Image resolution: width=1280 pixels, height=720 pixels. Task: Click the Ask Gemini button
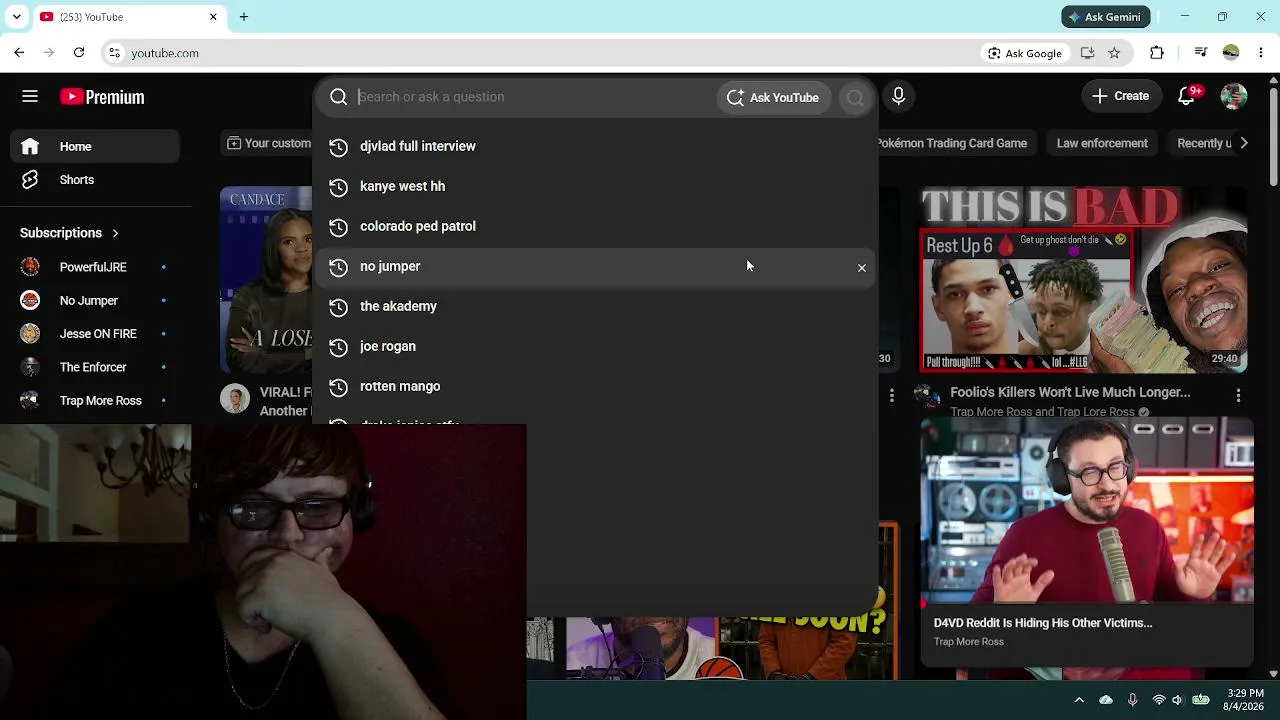click(1105, 17)
